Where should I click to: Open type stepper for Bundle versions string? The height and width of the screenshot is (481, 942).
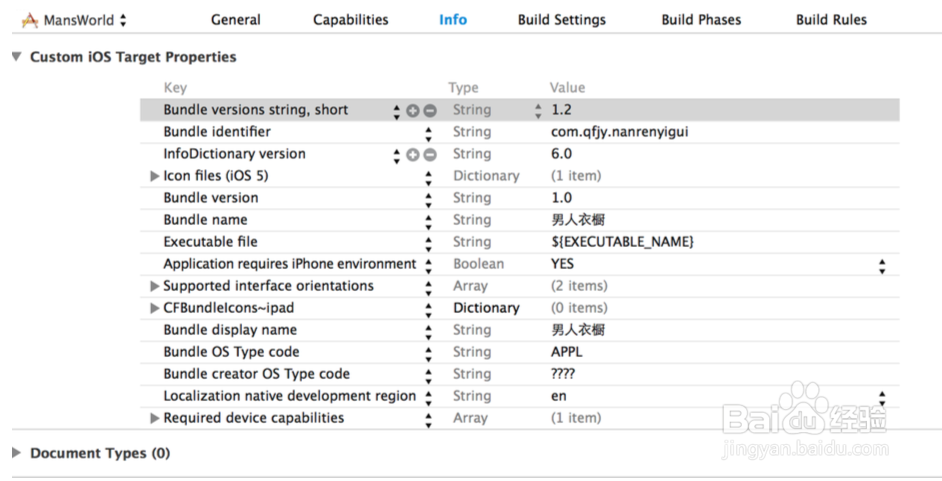point(538,111)
